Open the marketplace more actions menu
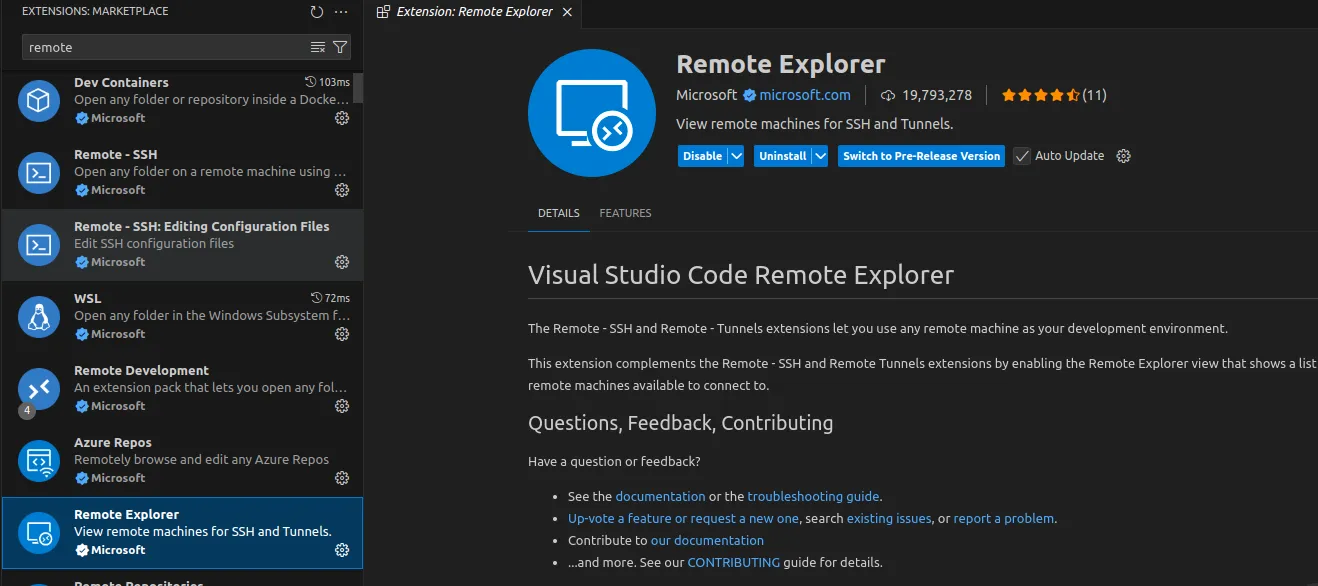The width and height of the screenshot is (1318, 586). [x=341, y=12]
